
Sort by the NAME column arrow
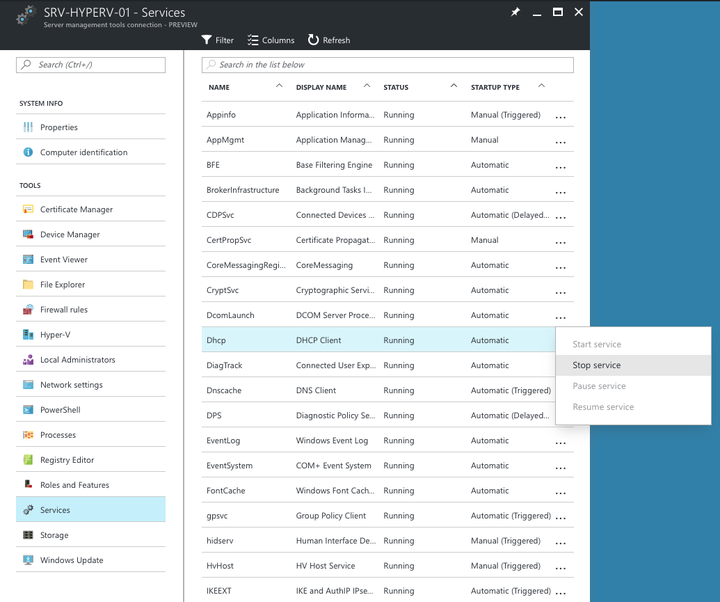pos(279,86)
